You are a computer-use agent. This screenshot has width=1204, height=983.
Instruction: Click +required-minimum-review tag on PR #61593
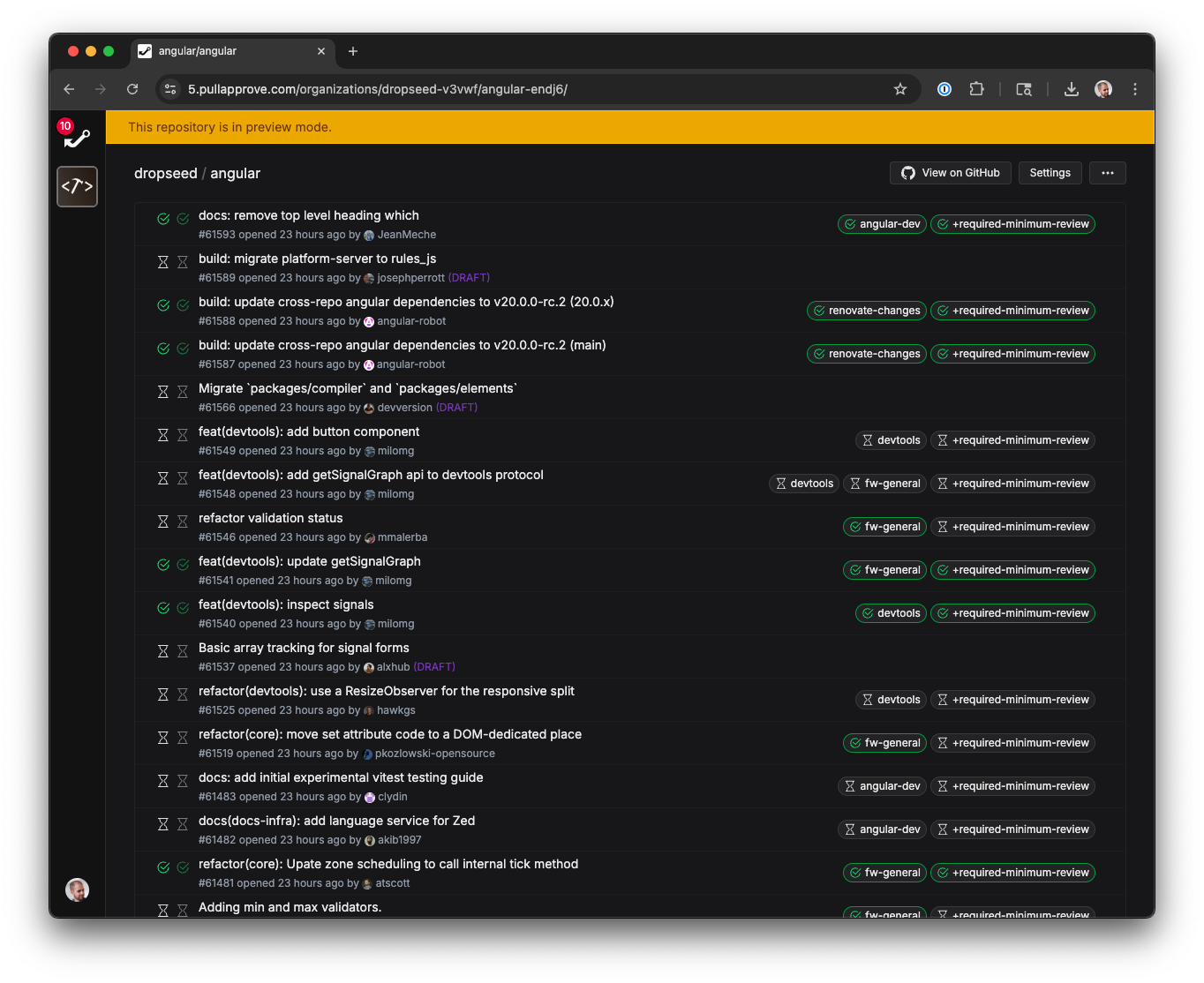[1012, 224]
